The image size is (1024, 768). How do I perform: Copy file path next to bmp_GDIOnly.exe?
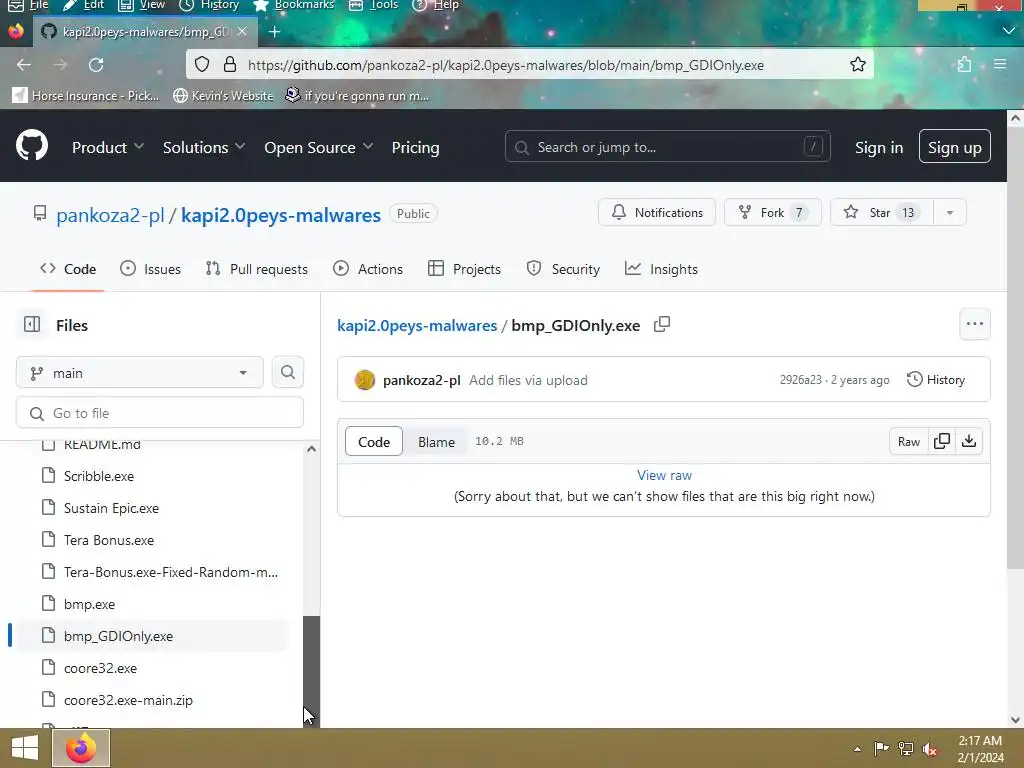coord(662,324)
